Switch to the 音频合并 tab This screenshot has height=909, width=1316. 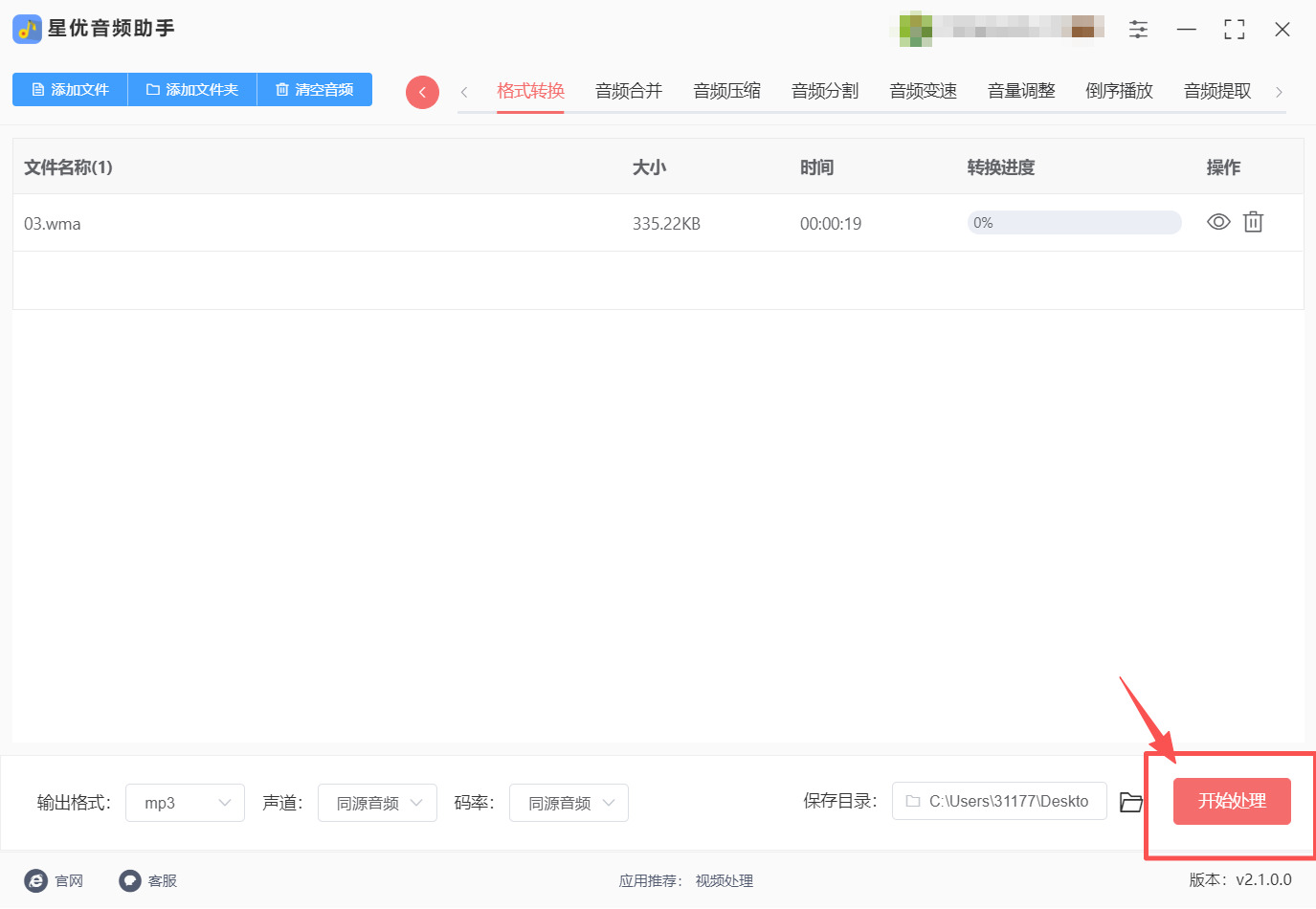pyautogui.click(x=628, y=90)
